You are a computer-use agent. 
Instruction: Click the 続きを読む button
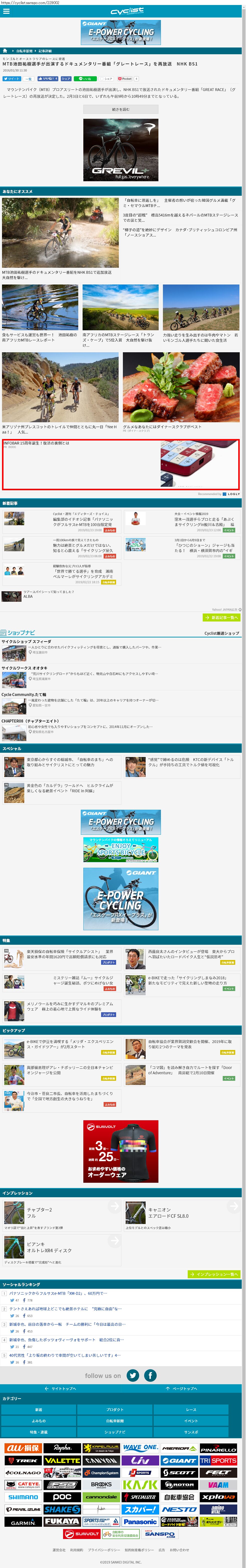pyautogui.click(x=121, y=109)
